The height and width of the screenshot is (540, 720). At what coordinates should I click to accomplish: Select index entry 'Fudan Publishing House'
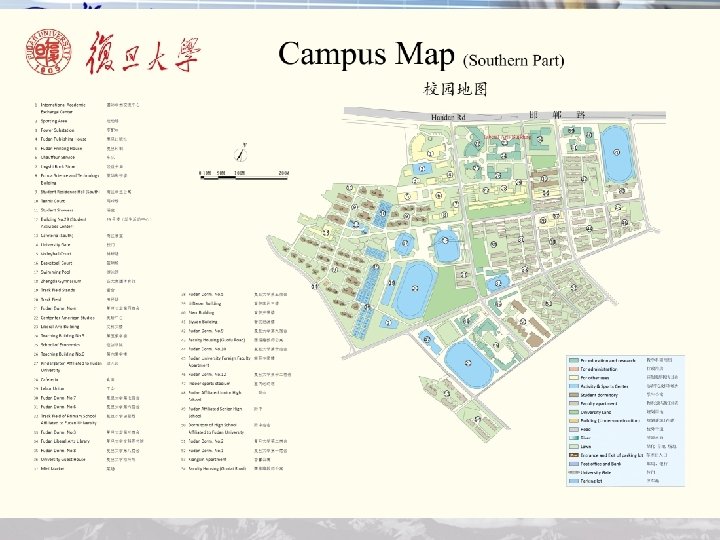click(63, 139)
